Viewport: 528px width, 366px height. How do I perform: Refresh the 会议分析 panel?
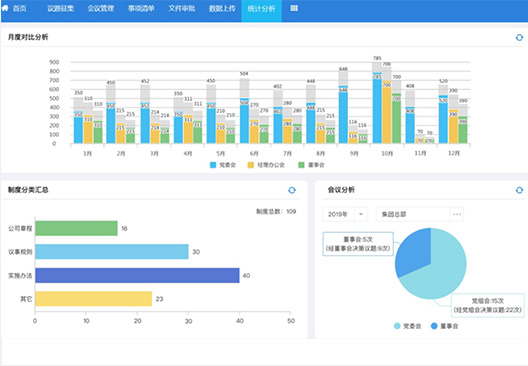[519, 190]
